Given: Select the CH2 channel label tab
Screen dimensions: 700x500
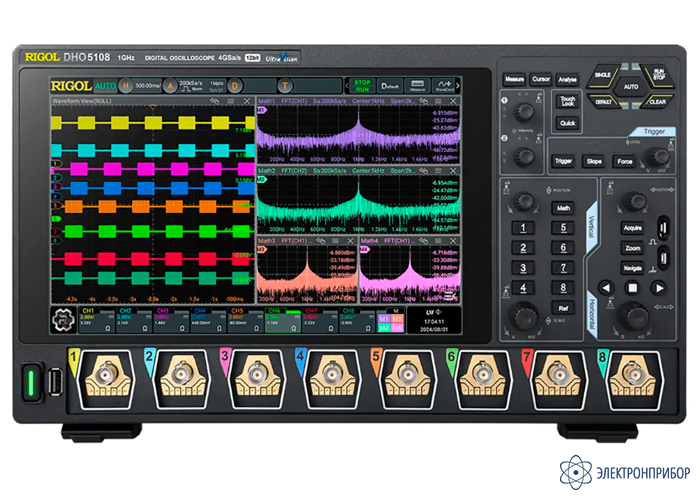Looking at the screenshot, I should 125,311.
